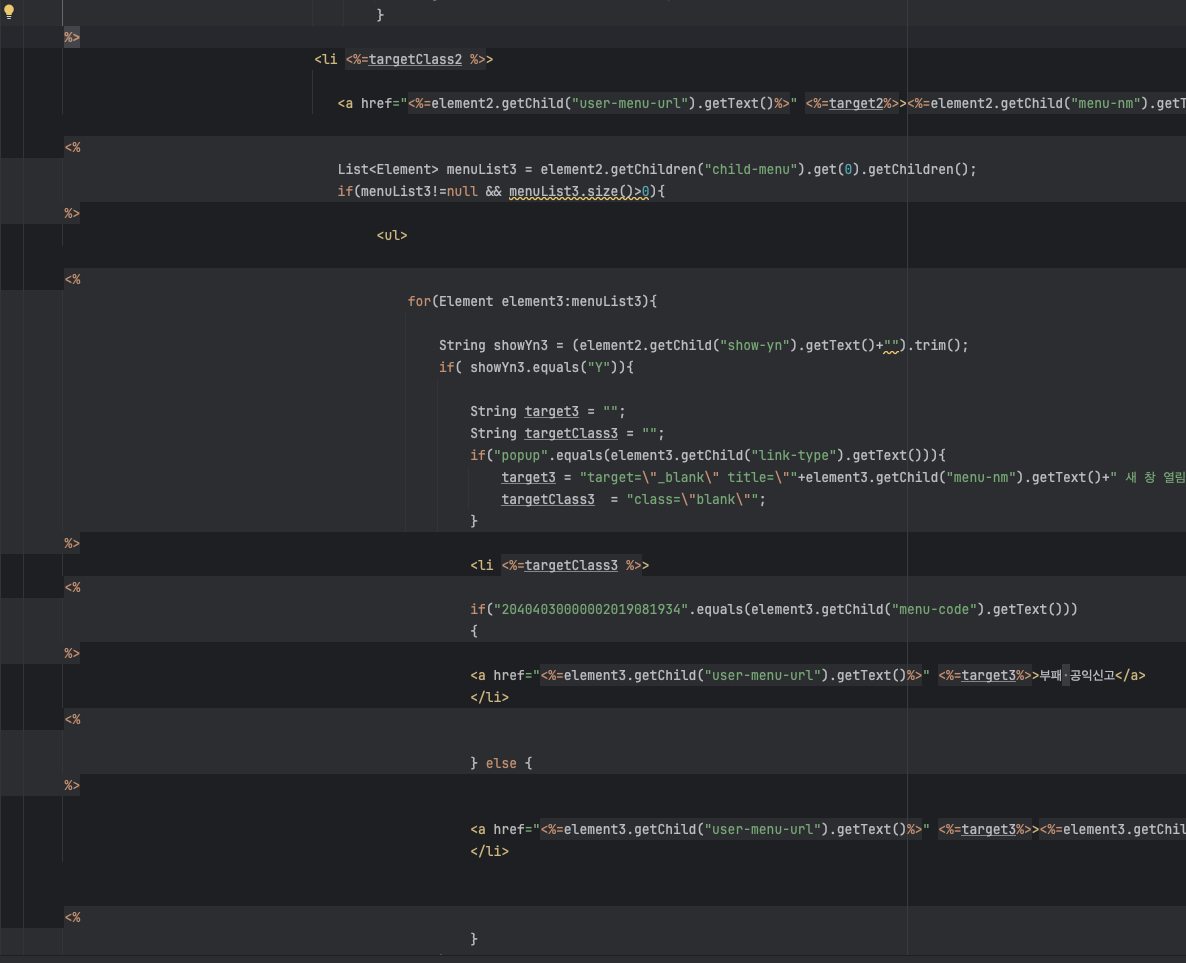Click the "2040403000002019081934" menu code string
This screenshot has width=1186, height=963.
pos(591,609)
